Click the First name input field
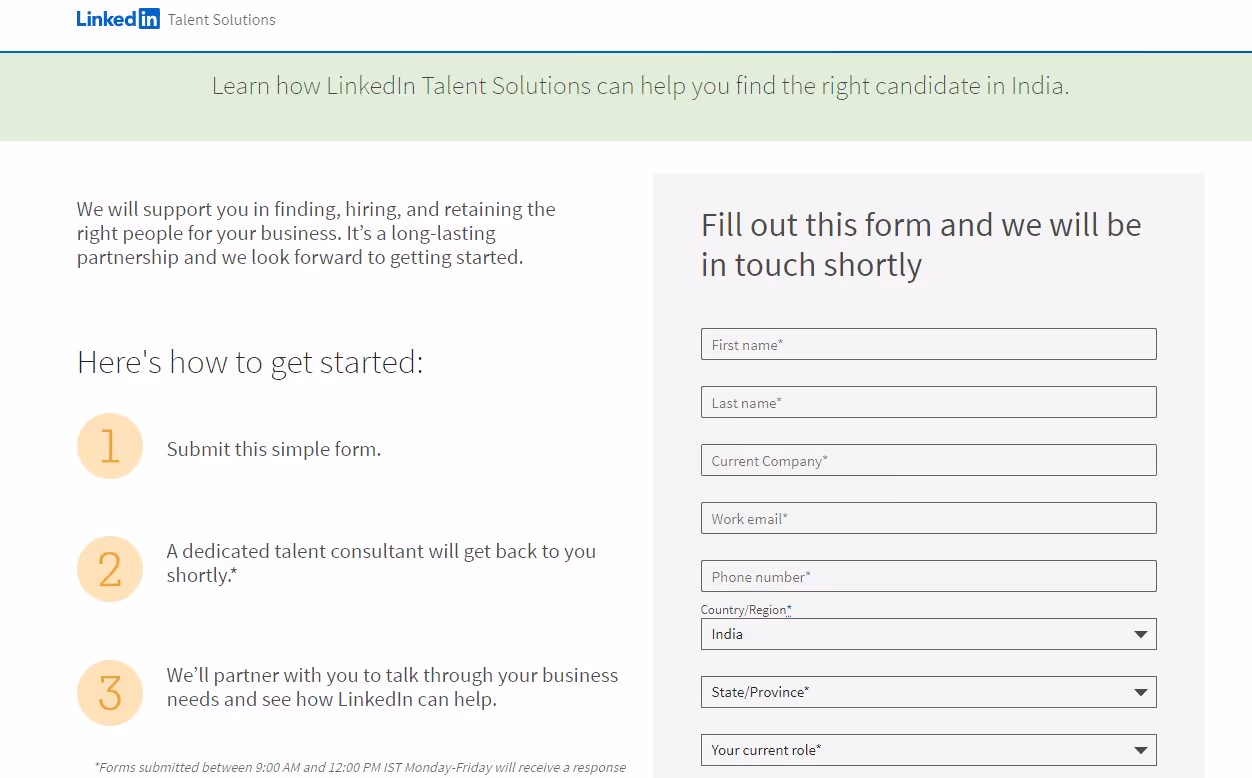1252x778 pixels. (x=928, y=343)
